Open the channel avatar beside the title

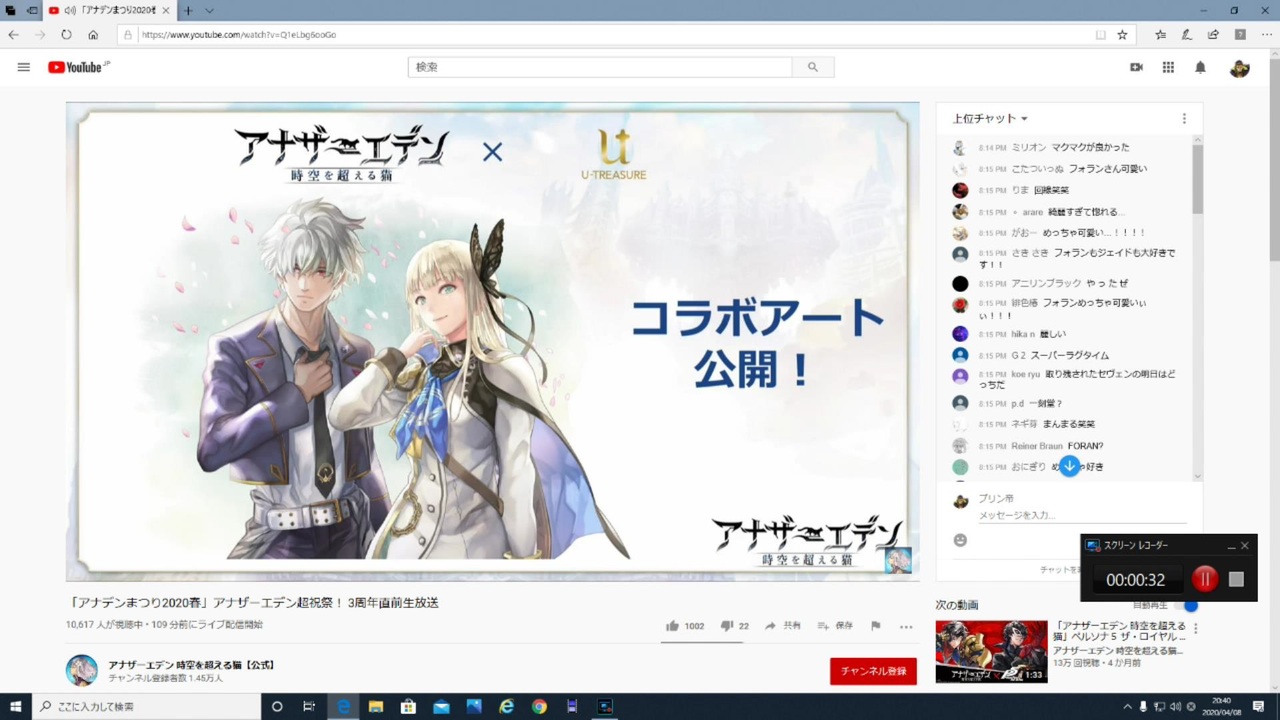tap(81, 671)
